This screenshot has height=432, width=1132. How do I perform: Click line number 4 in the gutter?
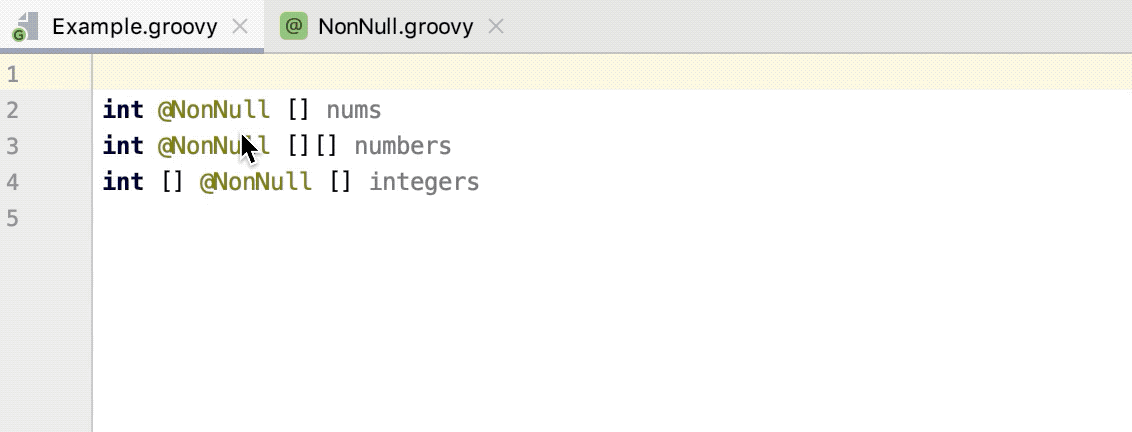tap(12, 183)
